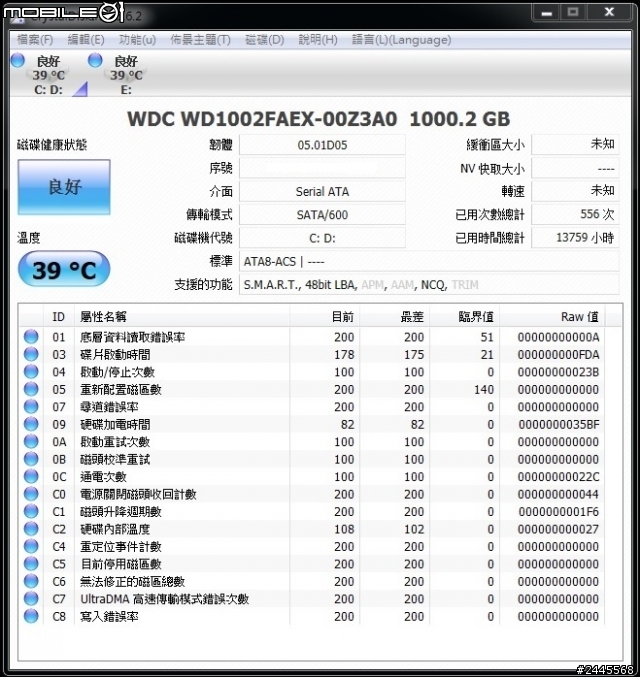Click the 39 °C temperature badge
Viewport: 640px width, 678px height.
64,269
